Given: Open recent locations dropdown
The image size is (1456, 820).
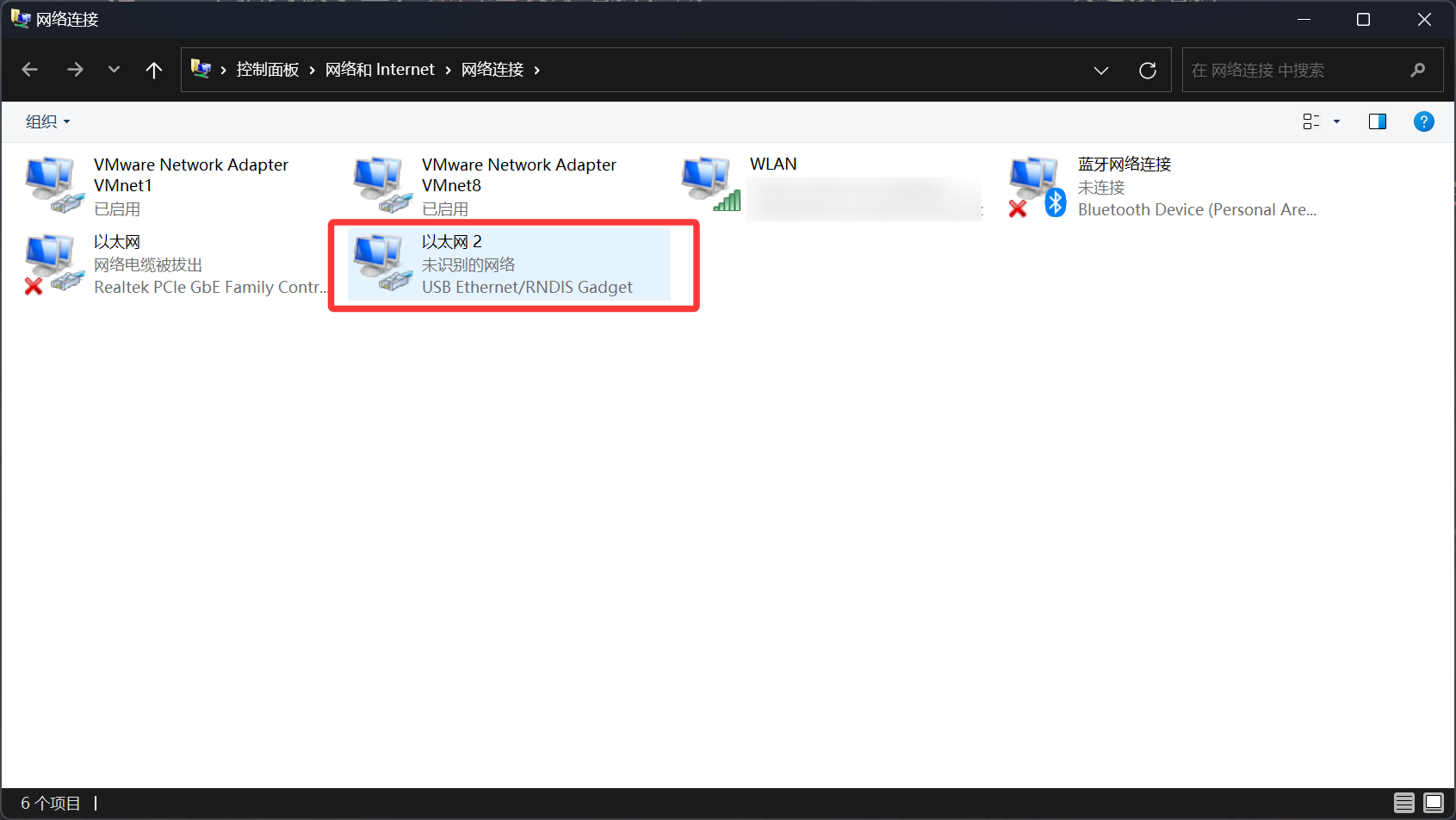Looking at the screenshot, I should click(x=114, y=71).
